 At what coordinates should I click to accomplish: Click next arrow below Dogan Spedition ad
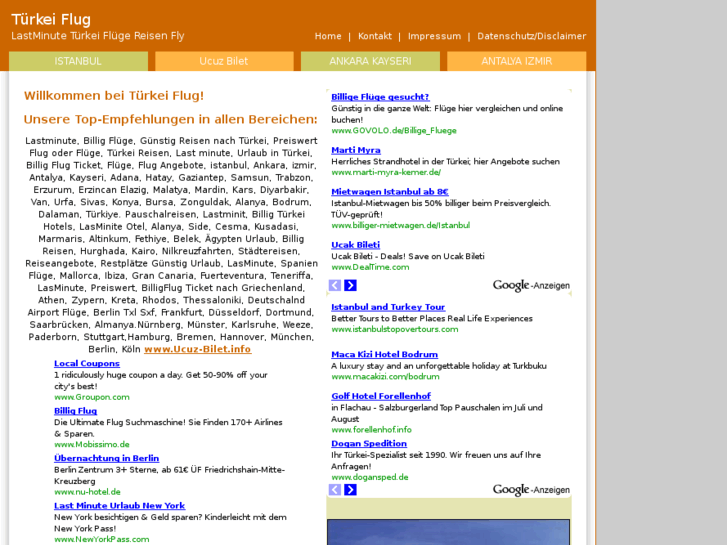(351, 489)
